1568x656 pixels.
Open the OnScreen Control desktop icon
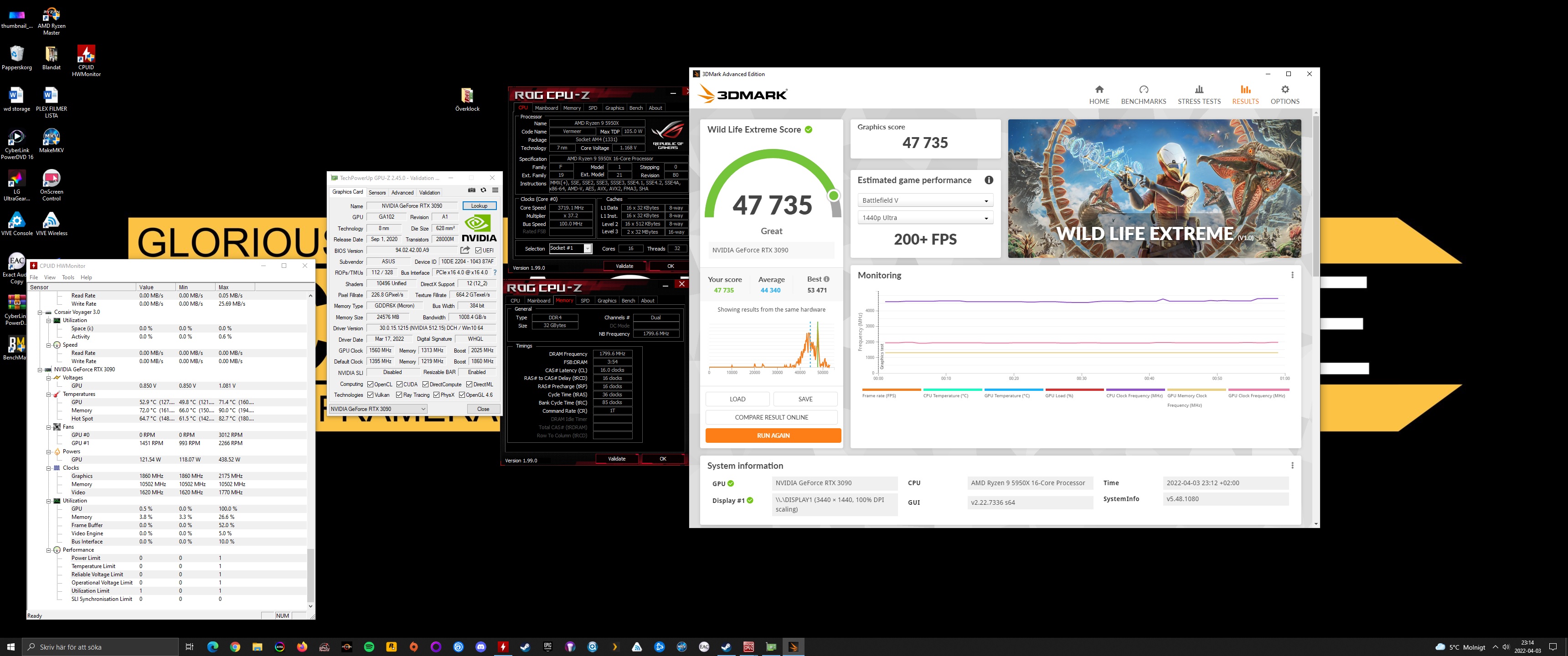(x=51, y=185)
